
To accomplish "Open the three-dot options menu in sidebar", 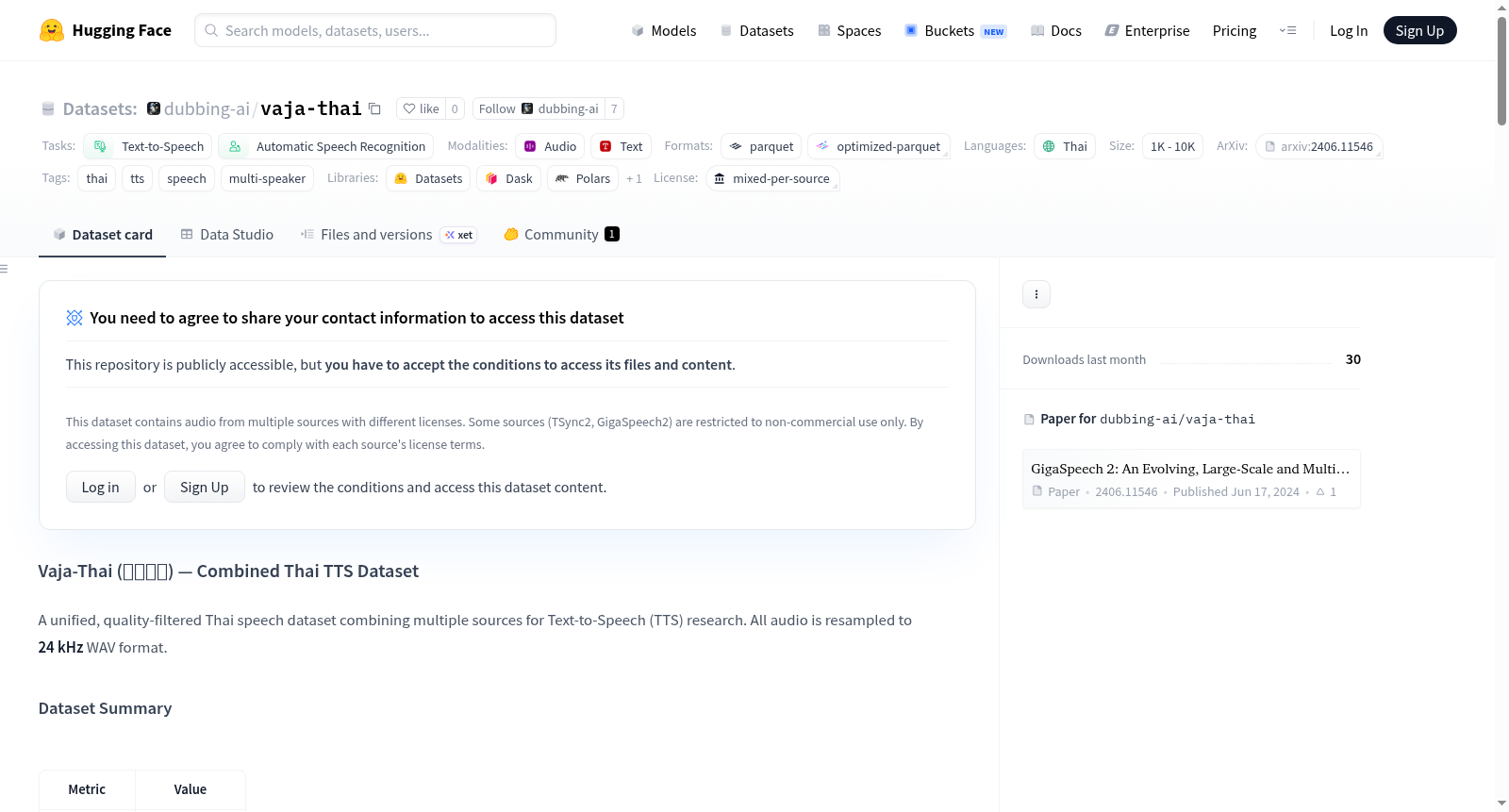I will coord(1036,294).
